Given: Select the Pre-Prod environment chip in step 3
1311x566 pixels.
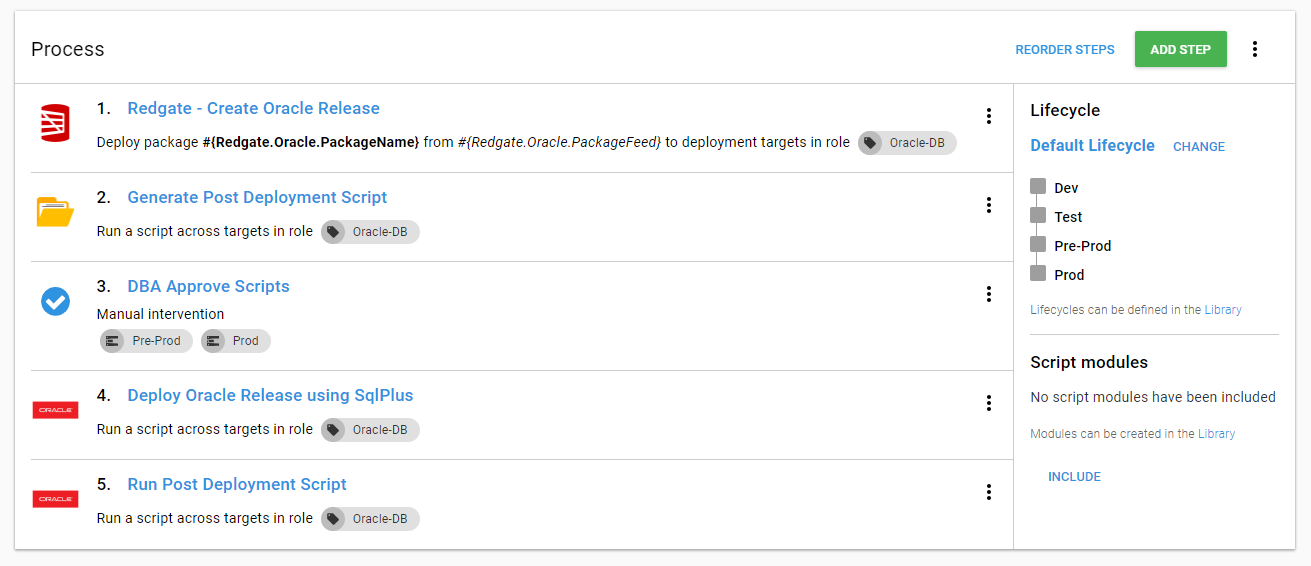Looking at the screenshot, I should coord(147,341).
